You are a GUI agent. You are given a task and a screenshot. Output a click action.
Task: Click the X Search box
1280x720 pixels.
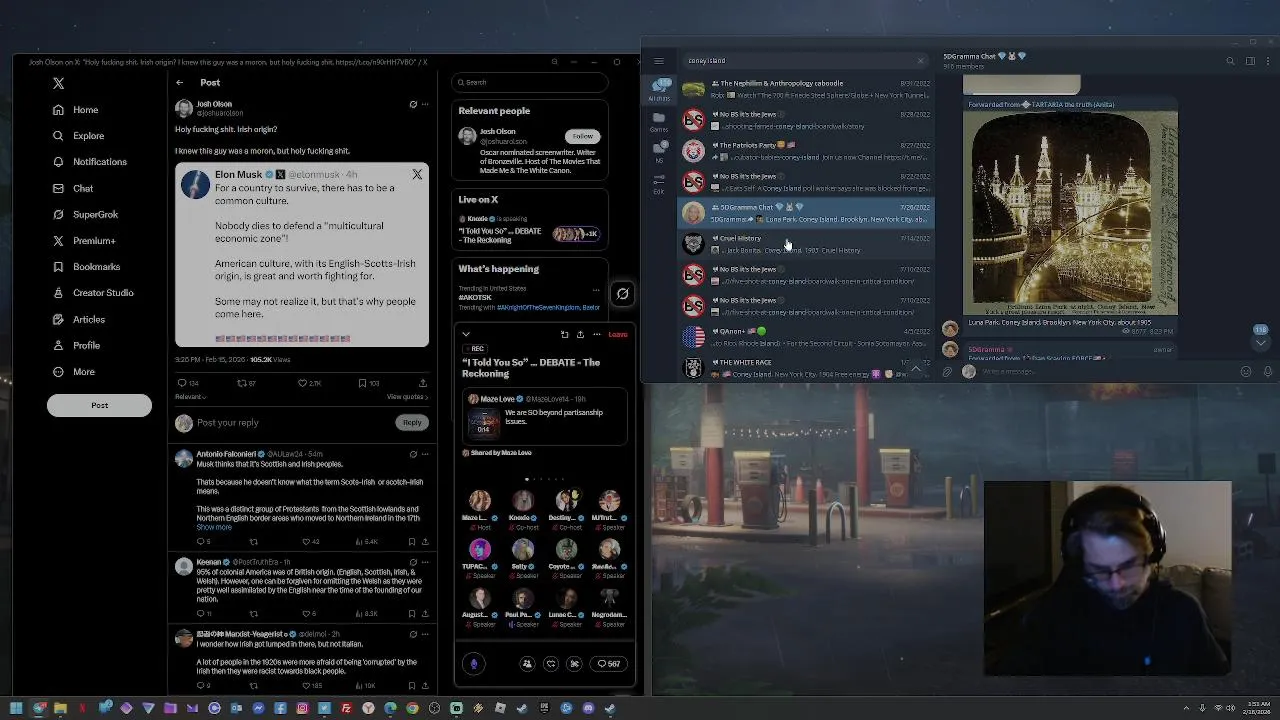point(530,83)
